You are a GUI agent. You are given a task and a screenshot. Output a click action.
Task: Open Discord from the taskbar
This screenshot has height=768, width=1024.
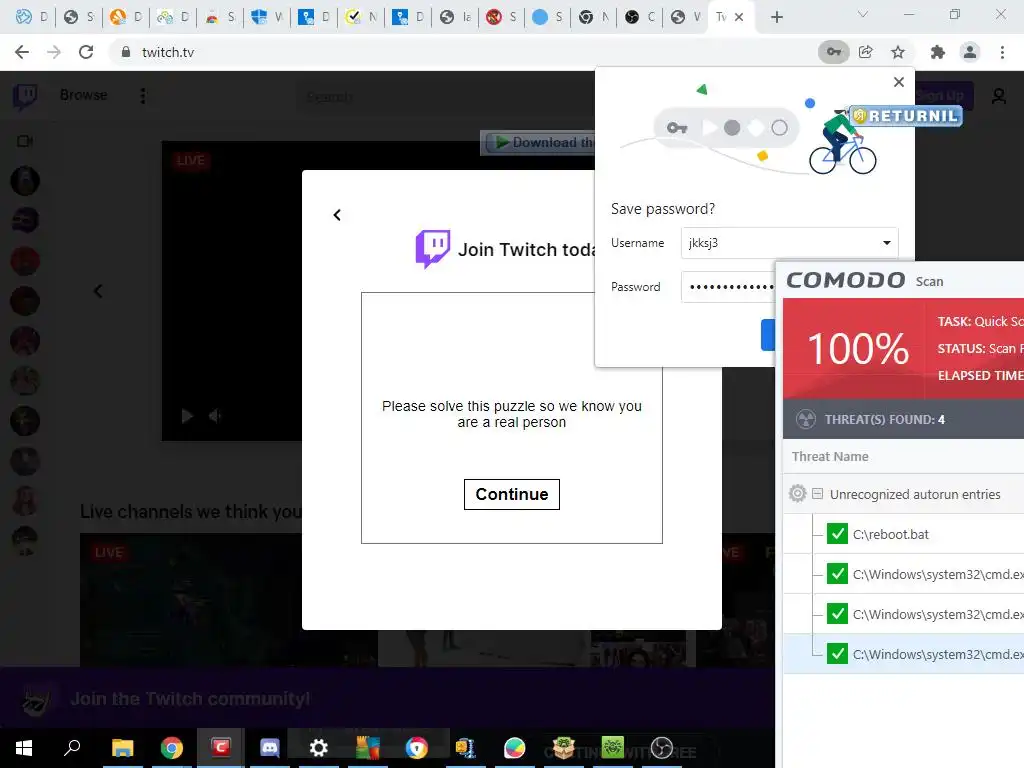point(270,748)
